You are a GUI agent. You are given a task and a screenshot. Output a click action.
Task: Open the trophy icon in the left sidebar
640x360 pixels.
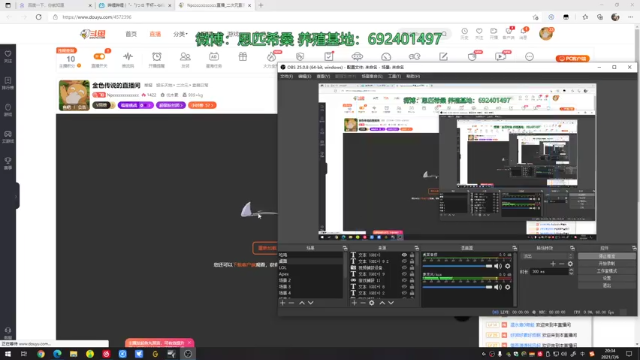pos(8,161)
